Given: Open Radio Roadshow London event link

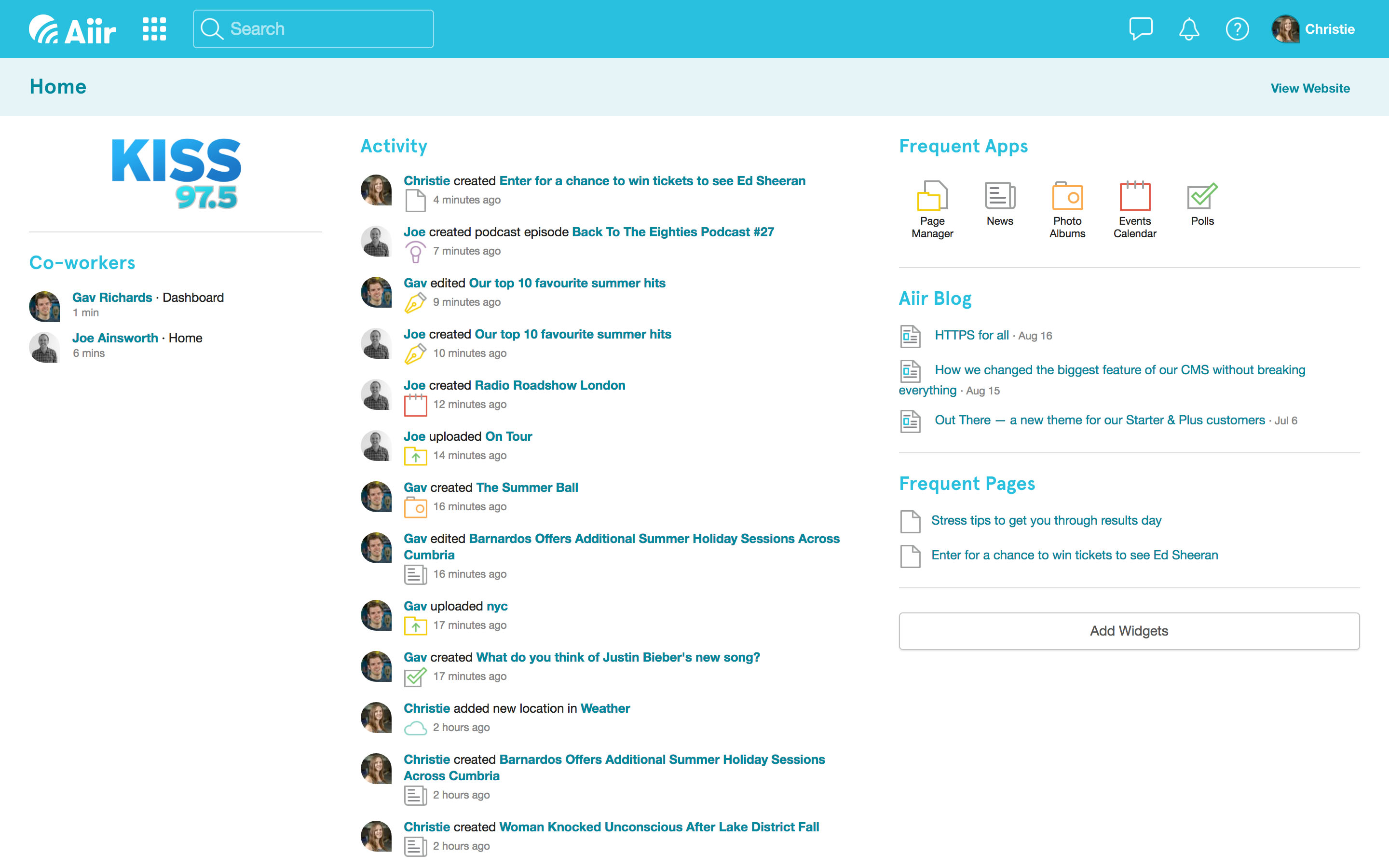Looking at the screenshot, I should (550, 385).
